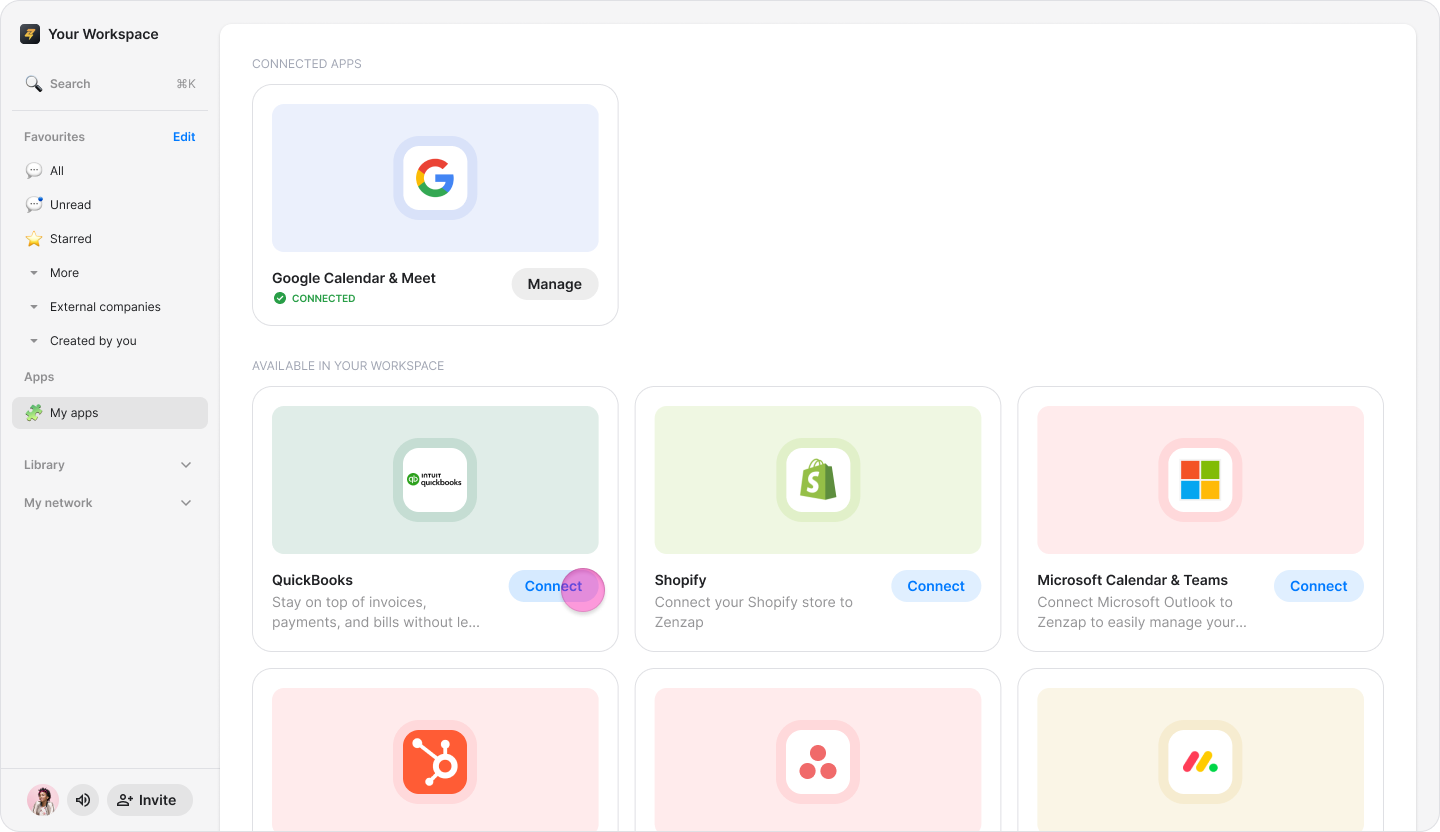Click the Google logo icon
1440x832 pixels.
pyautogui.click(x=435, y=178)
